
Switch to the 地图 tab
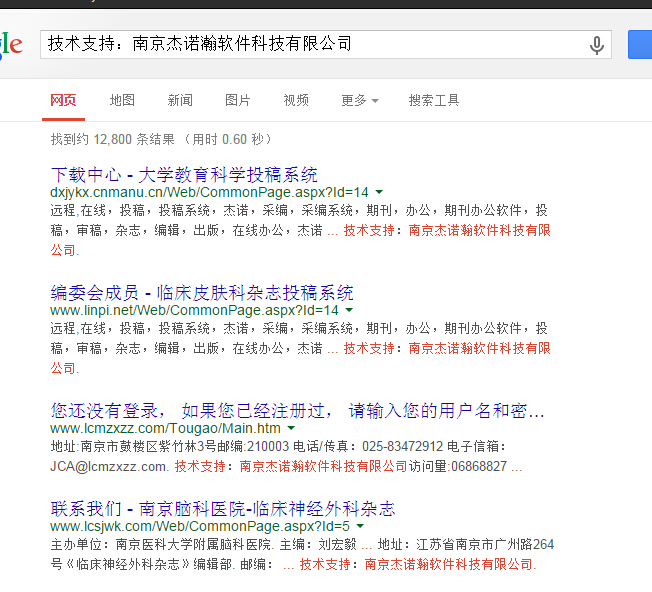pos(122,100)
